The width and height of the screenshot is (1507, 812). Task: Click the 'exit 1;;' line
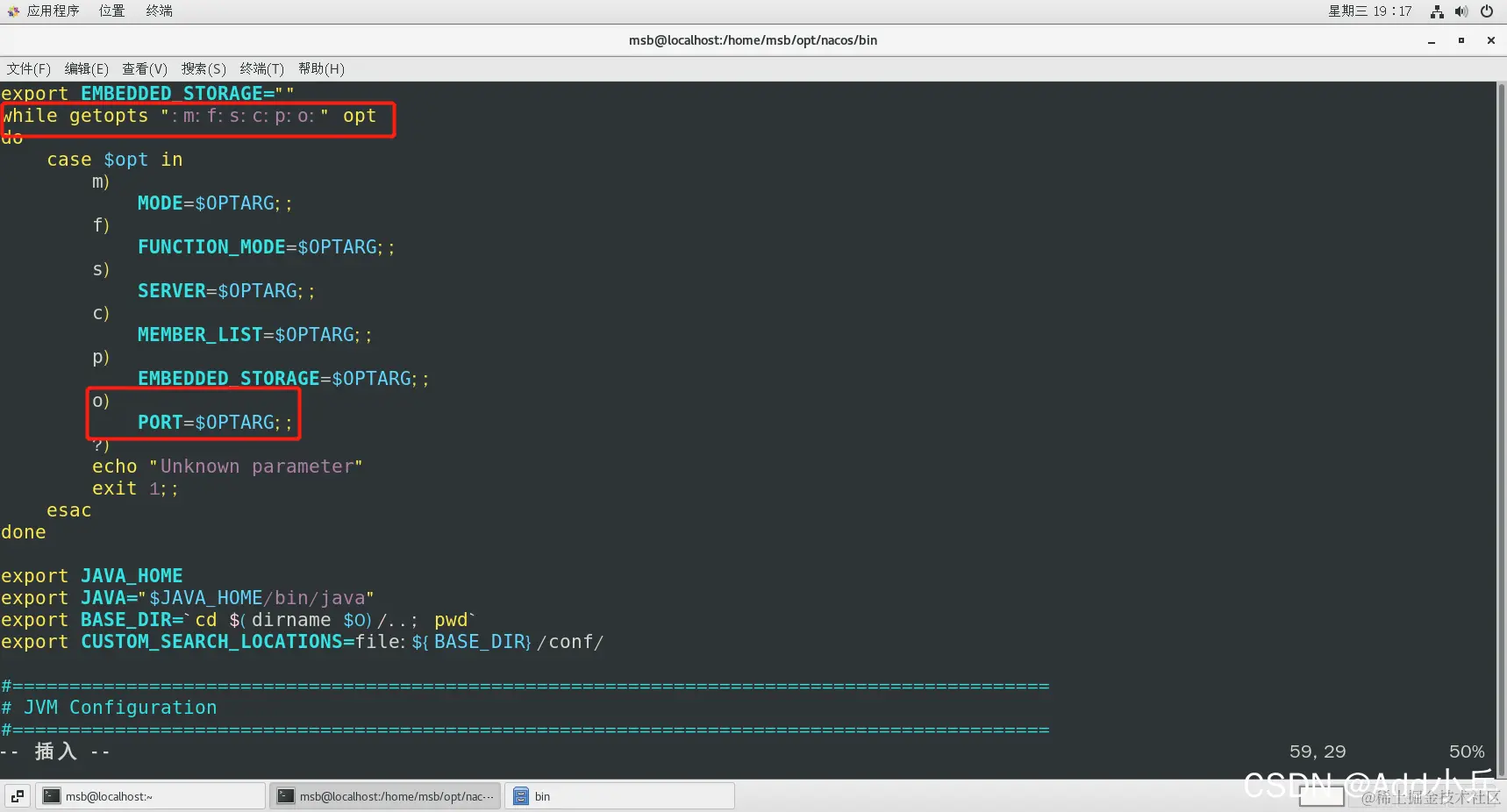135,488
